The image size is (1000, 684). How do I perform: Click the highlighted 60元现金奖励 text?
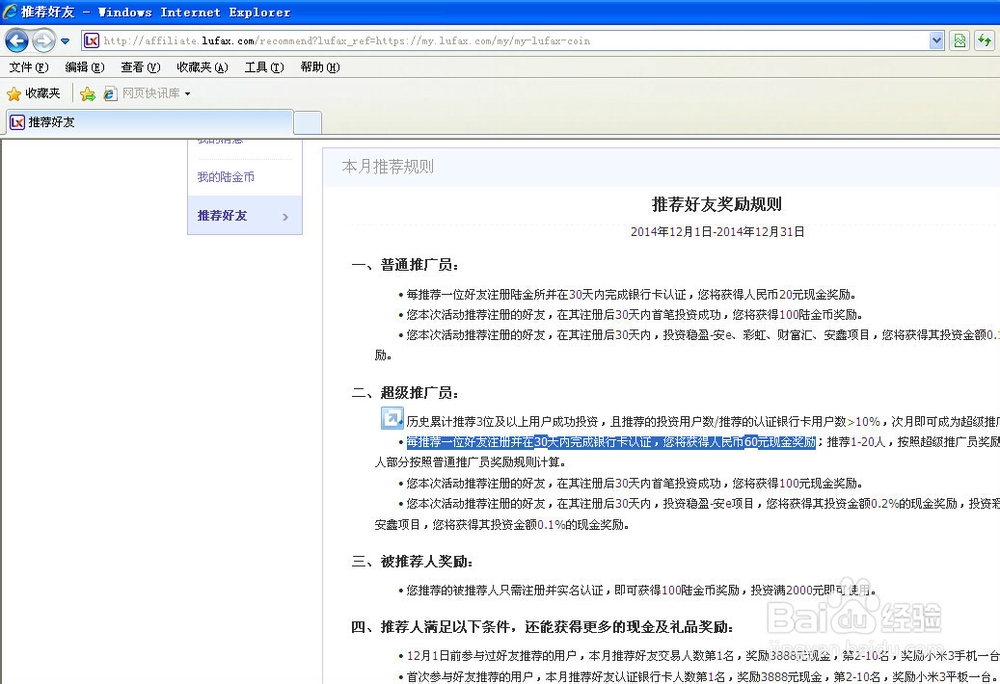[x=780, y=442]
